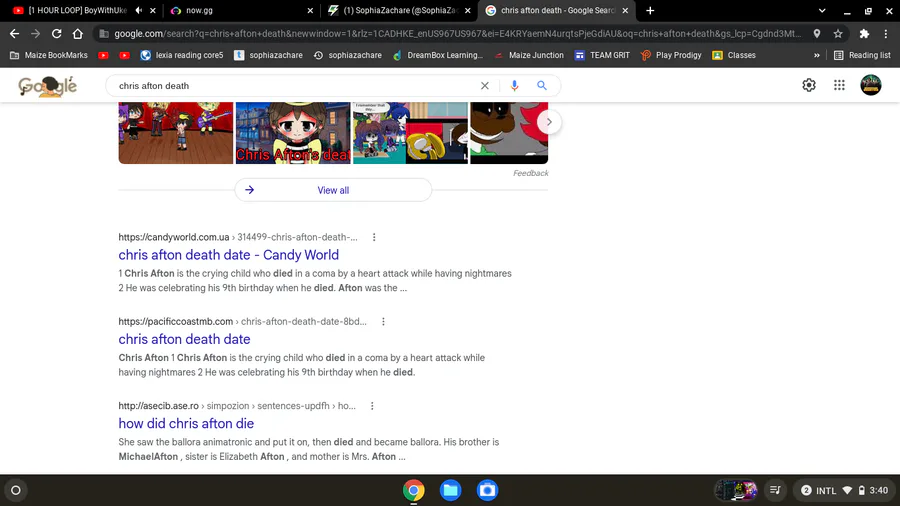Open first YouTube bookmark icon

click(103, 55)
